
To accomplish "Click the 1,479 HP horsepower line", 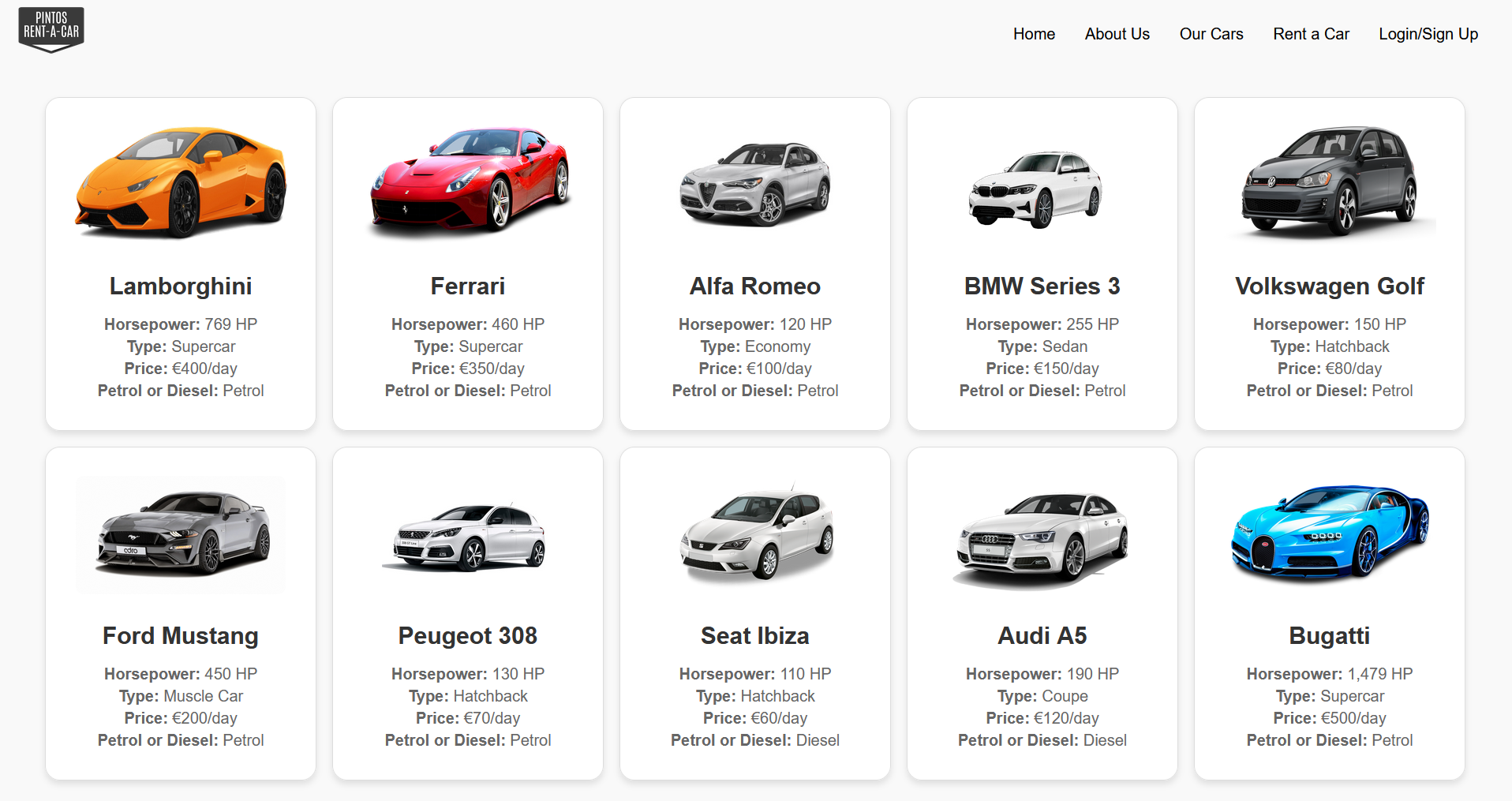I will [x=1330, y=674].
